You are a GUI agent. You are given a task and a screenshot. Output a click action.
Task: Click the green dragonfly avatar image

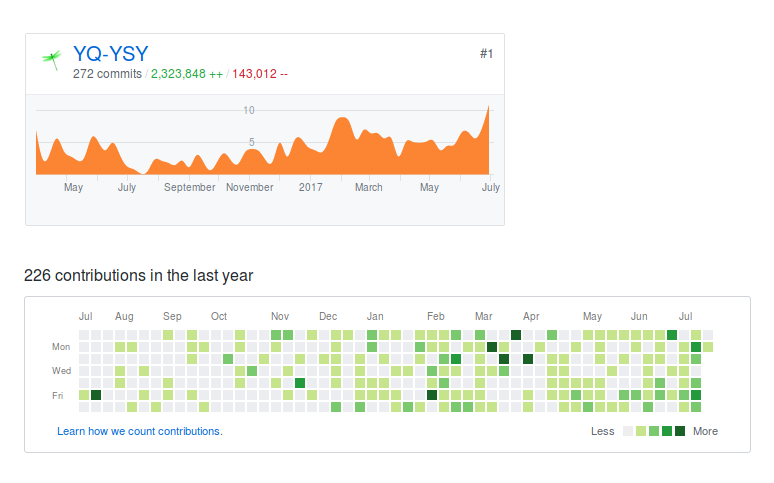pos(52,59)
